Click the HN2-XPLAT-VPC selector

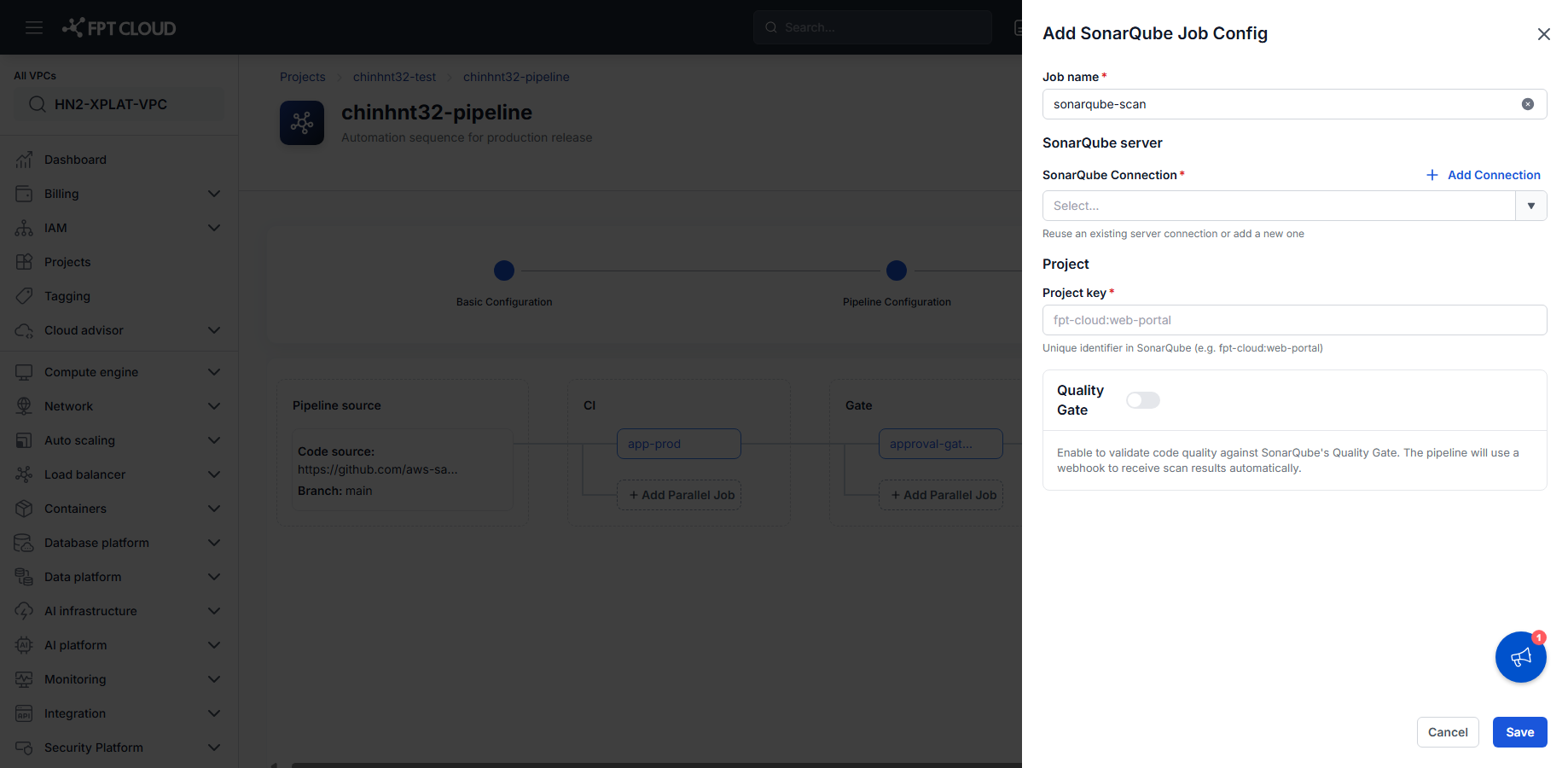point(119,104)
